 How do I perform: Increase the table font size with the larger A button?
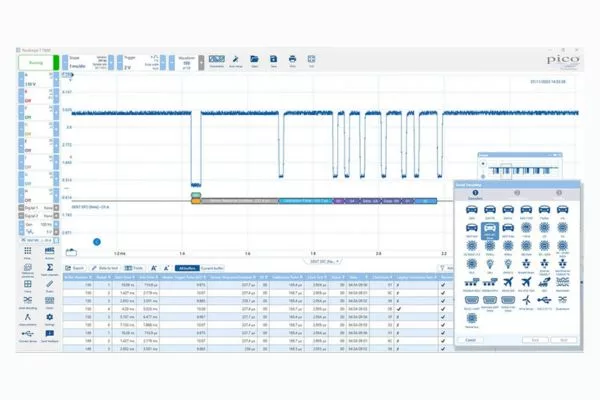click(166, 268)
